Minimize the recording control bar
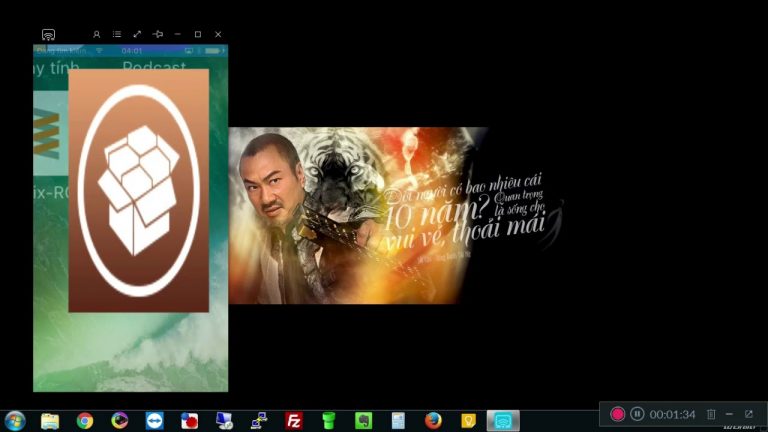768x432 pixels. pos(729,414)
